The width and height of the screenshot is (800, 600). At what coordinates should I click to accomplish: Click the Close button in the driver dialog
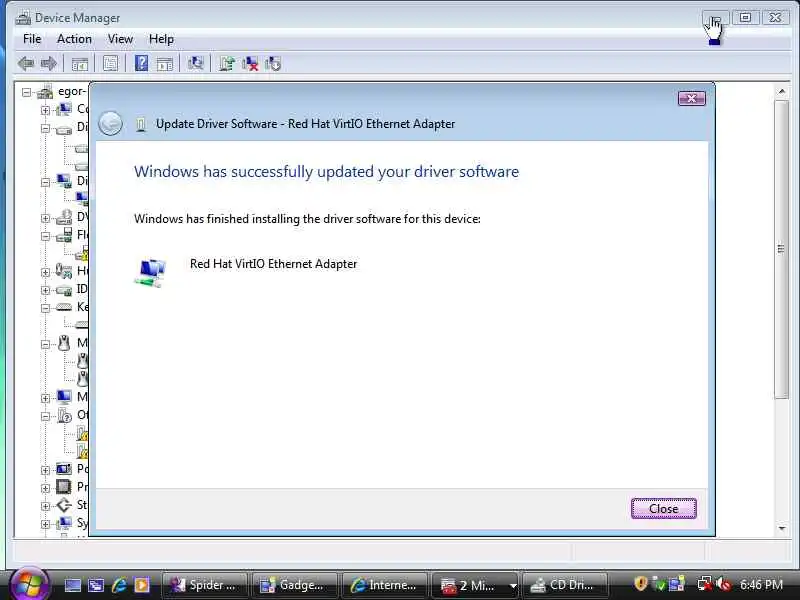[663, 508]
